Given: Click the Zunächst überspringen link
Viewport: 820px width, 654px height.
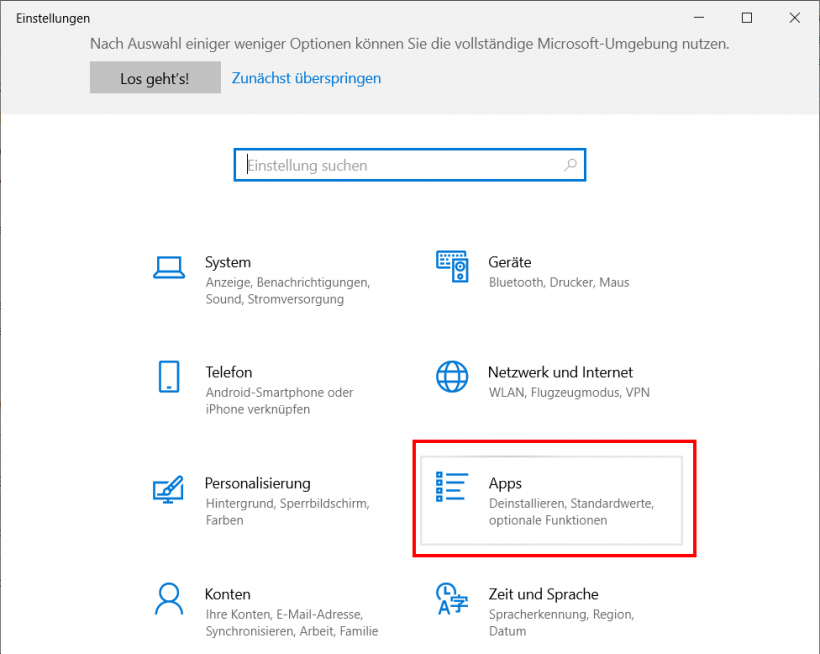Looking at the screenshot, I should click(306, 77).
